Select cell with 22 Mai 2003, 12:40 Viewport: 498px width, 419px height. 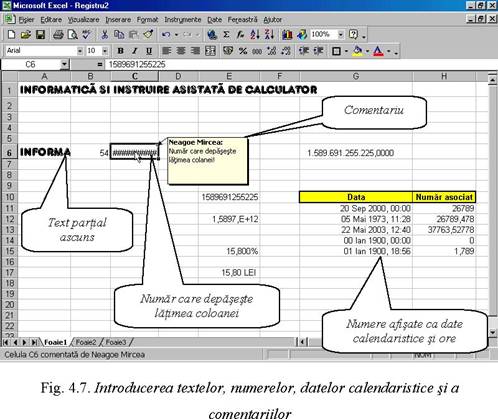pos(356,230)
